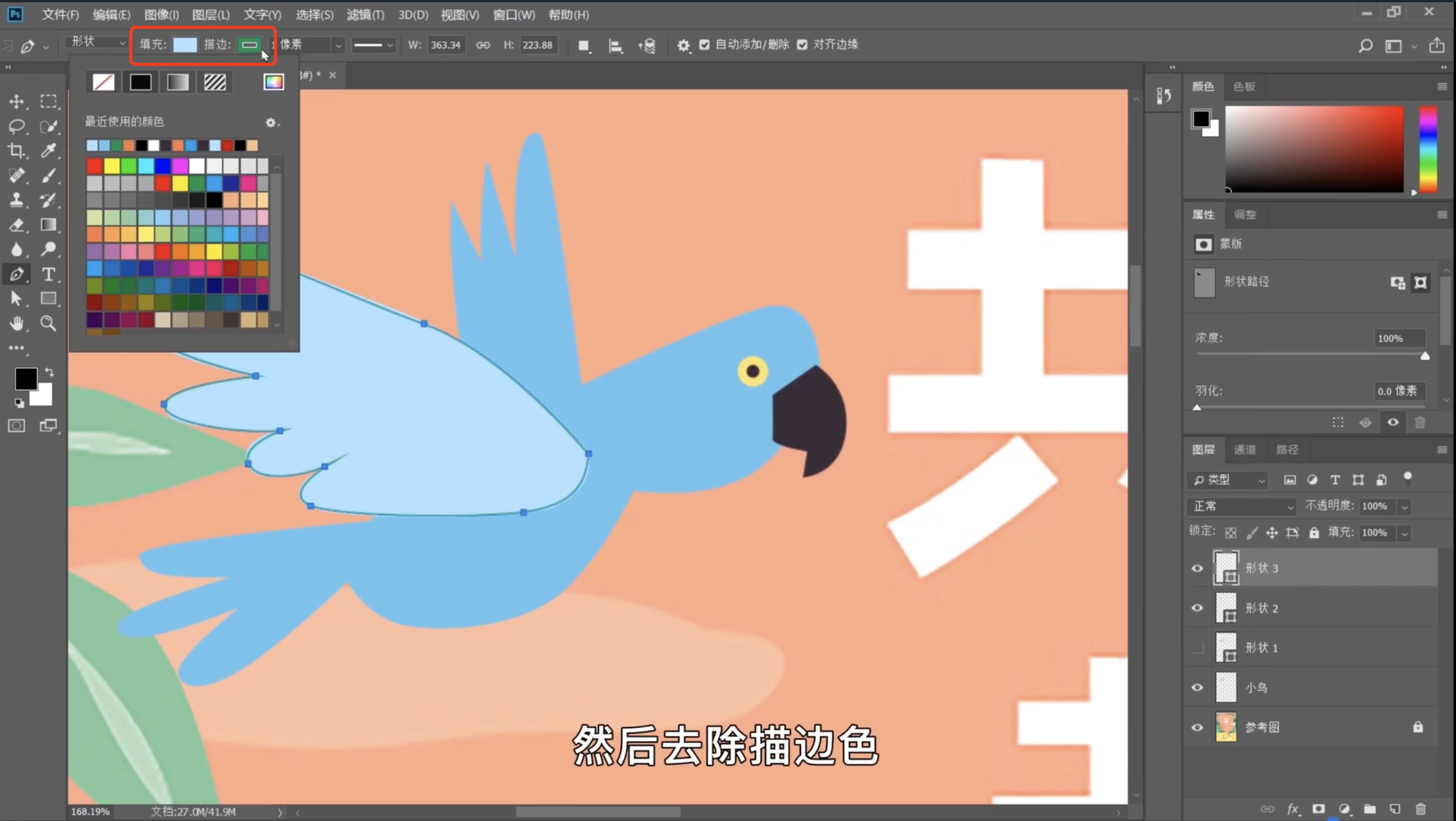Hide the 形状 2 layer
The image size is (1456, 821).
[x=1197, y=608]
